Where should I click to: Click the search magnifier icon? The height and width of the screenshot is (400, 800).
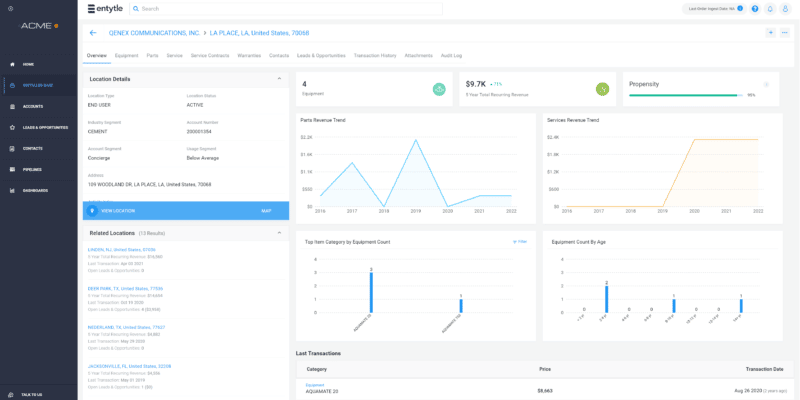[136, 9]
